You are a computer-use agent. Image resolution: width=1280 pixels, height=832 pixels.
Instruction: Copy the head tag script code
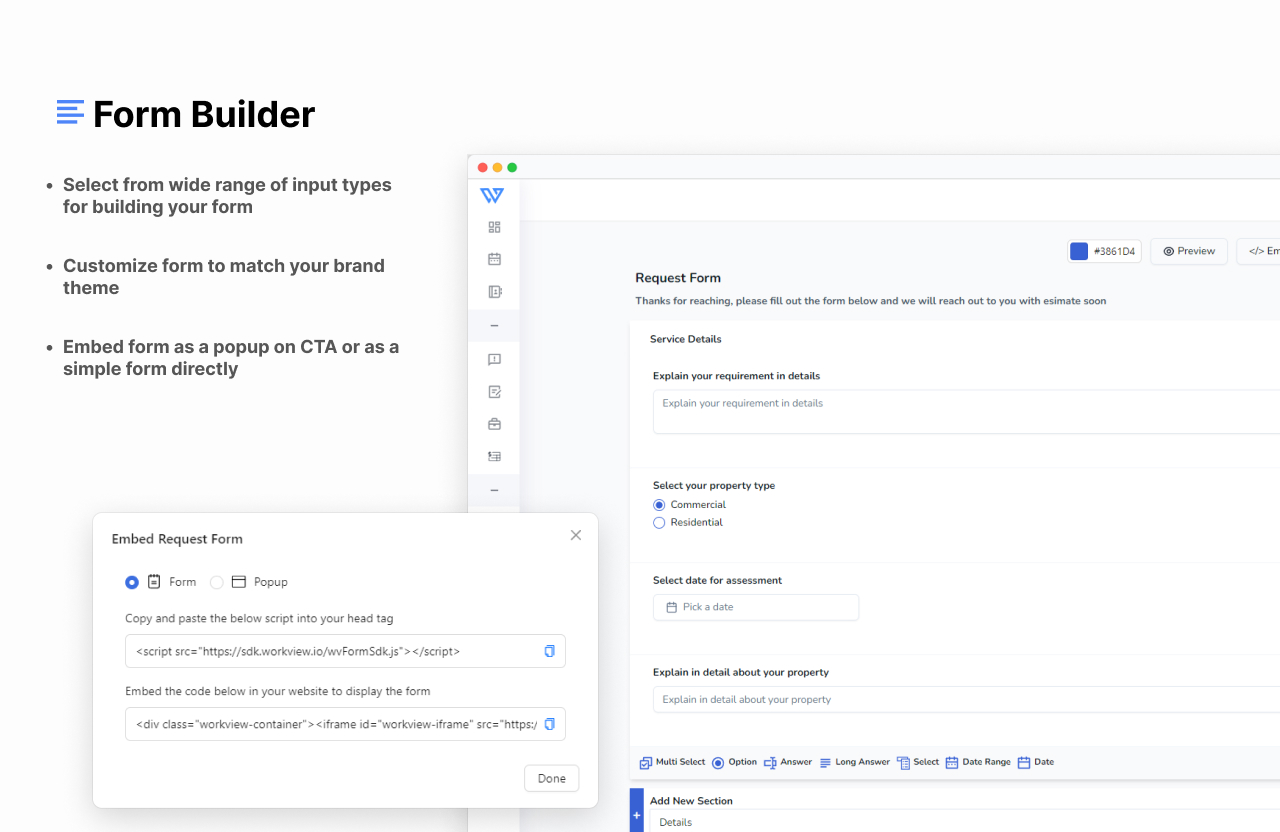pos(549,651)
